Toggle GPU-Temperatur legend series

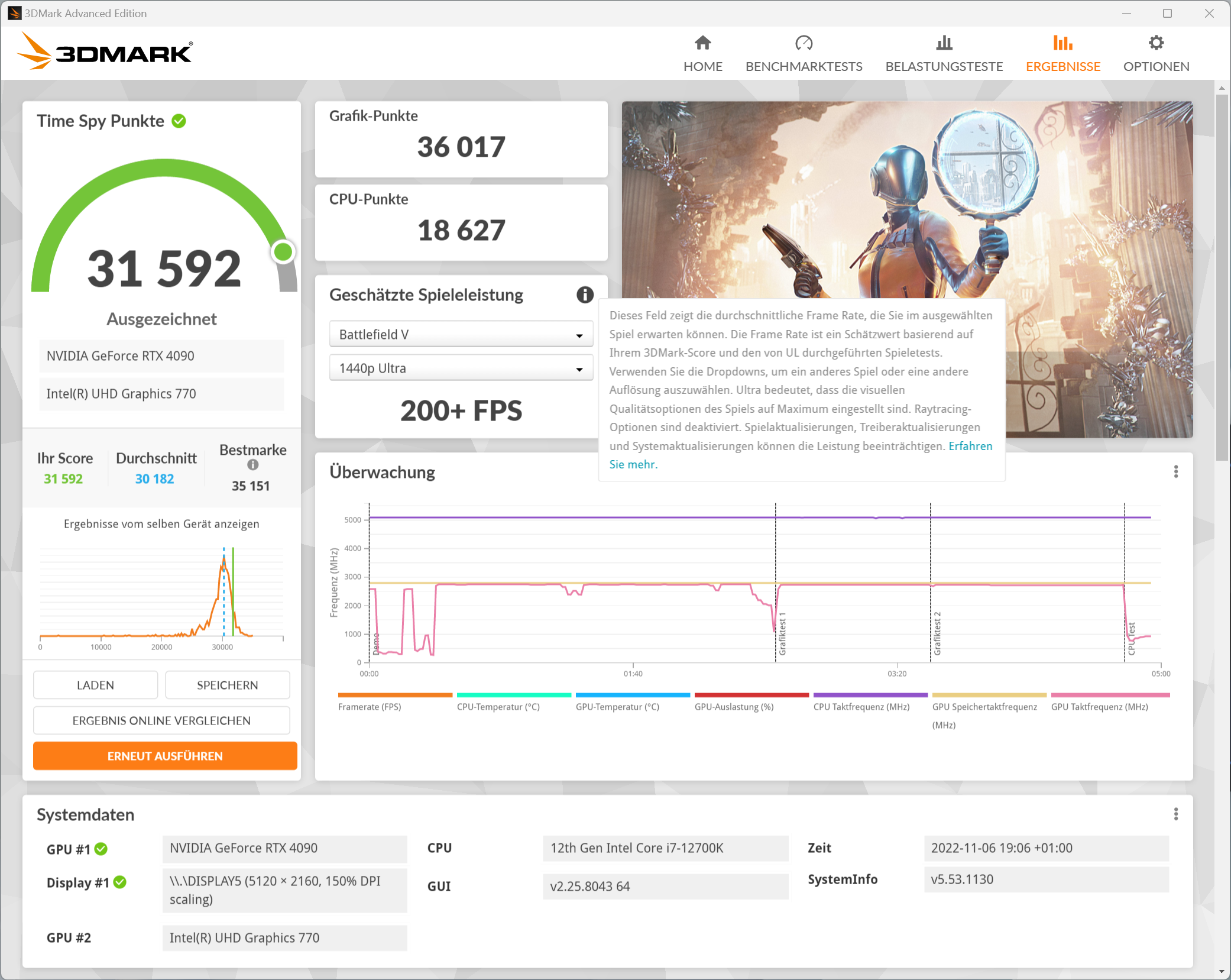[x=617, y=707]
